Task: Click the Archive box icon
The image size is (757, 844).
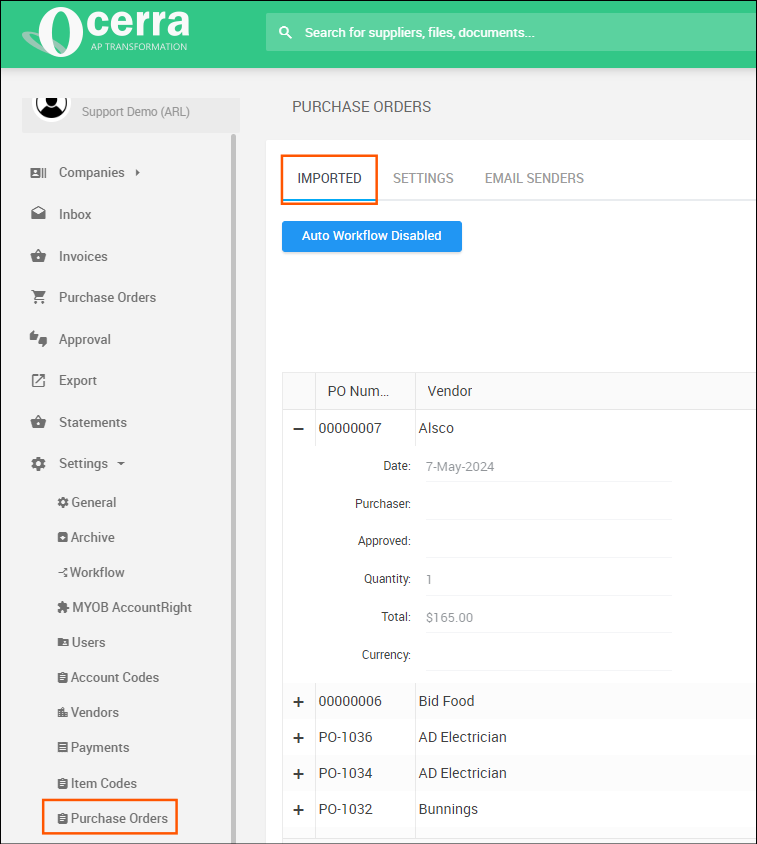Action: 63,537
